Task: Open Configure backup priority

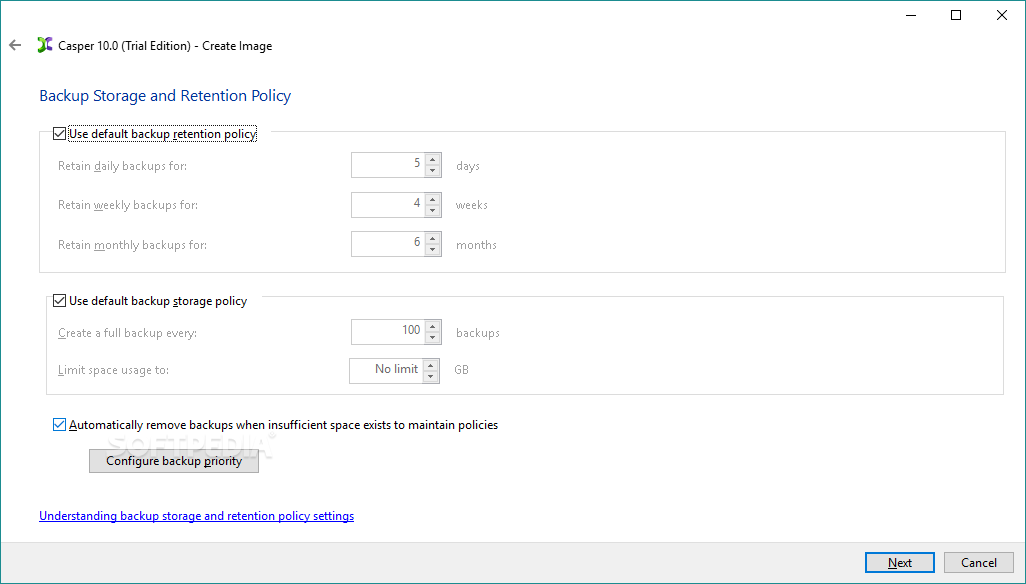Action: pos(174,461)
